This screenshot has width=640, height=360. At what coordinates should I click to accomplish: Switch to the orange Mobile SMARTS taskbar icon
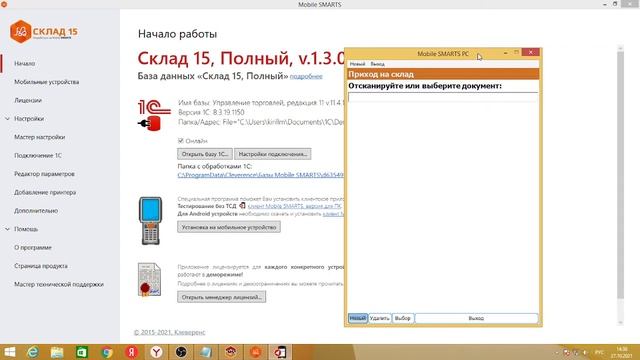[x=256, y=352]
